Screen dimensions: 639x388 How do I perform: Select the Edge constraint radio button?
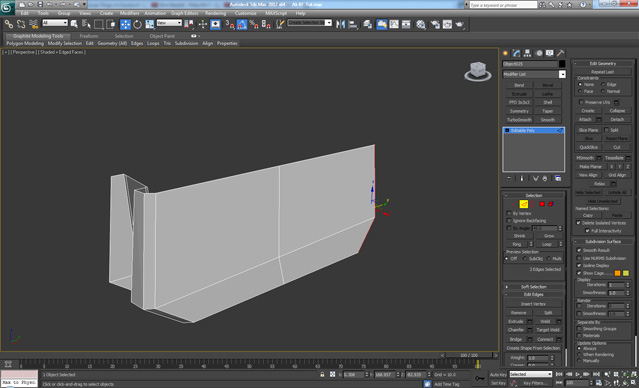click(603, 84)
